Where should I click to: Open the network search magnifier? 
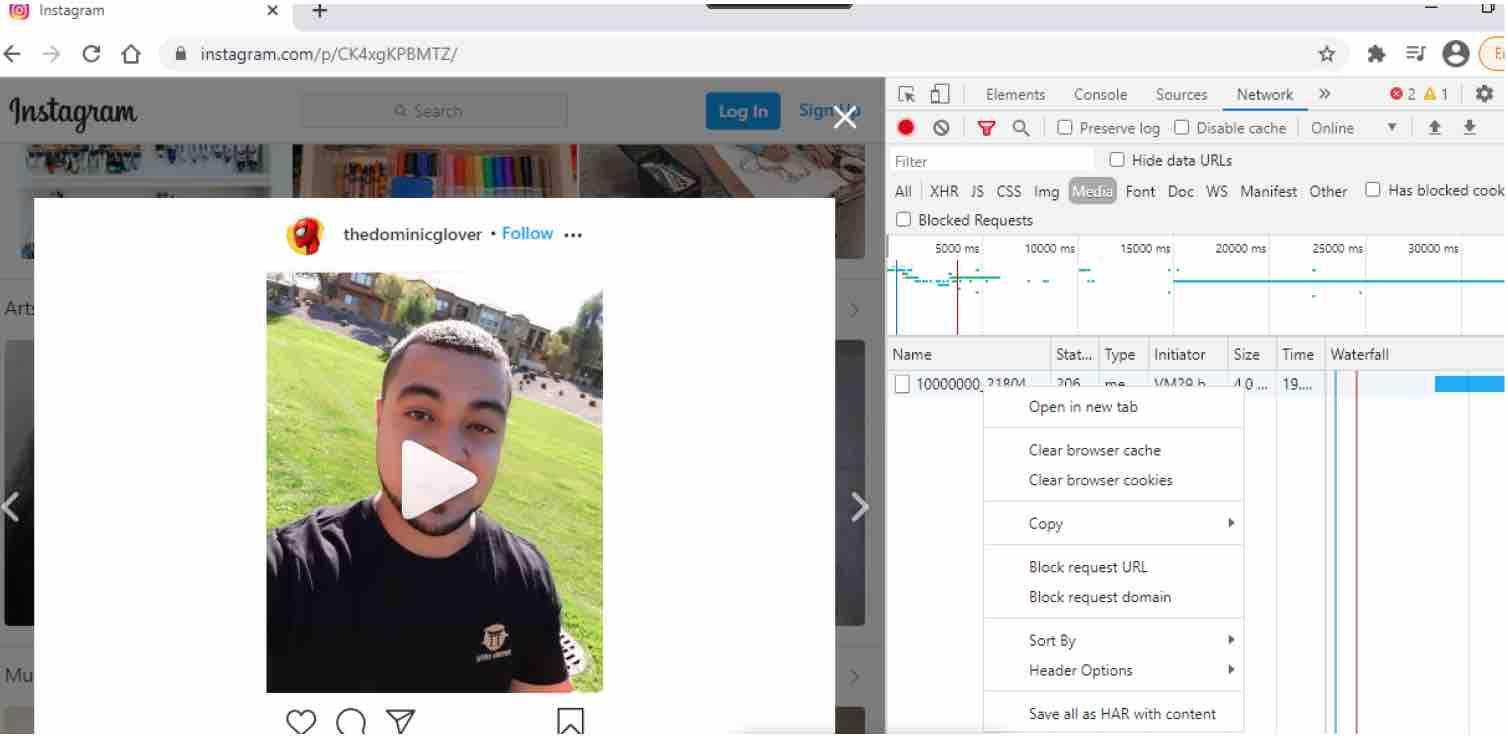[1020, 127]
